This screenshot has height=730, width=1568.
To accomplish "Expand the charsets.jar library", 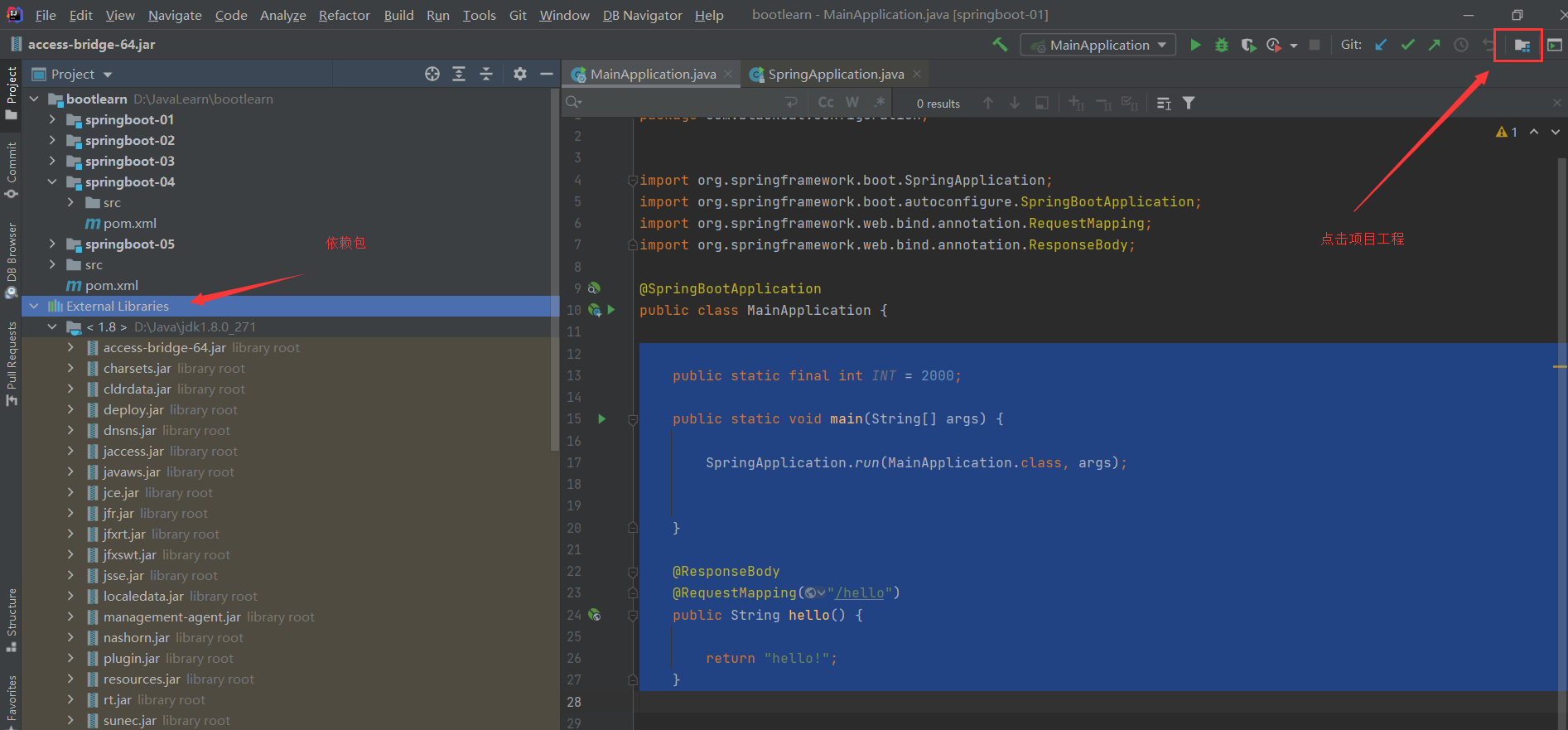I will click(70, 368).
